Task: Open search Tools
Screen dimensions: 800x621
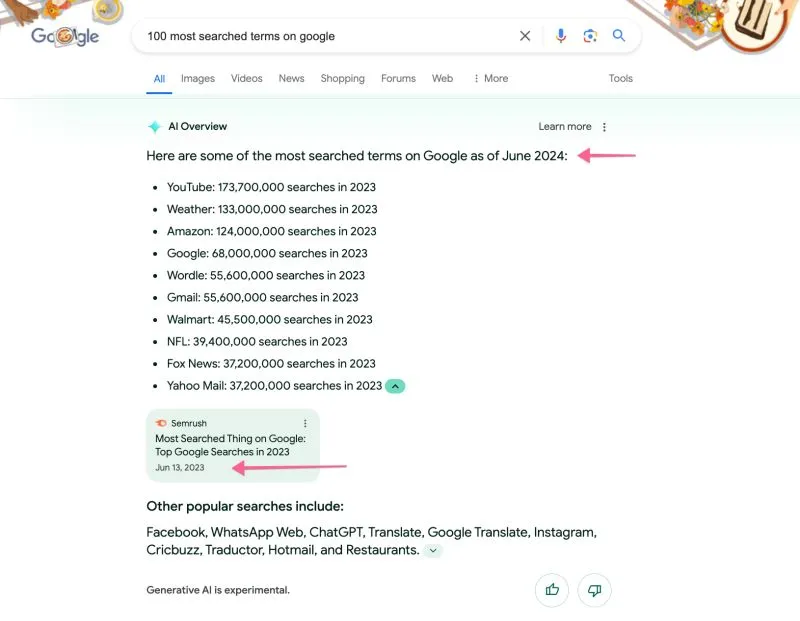Action: pyautogui.click(x=620, y=78)
